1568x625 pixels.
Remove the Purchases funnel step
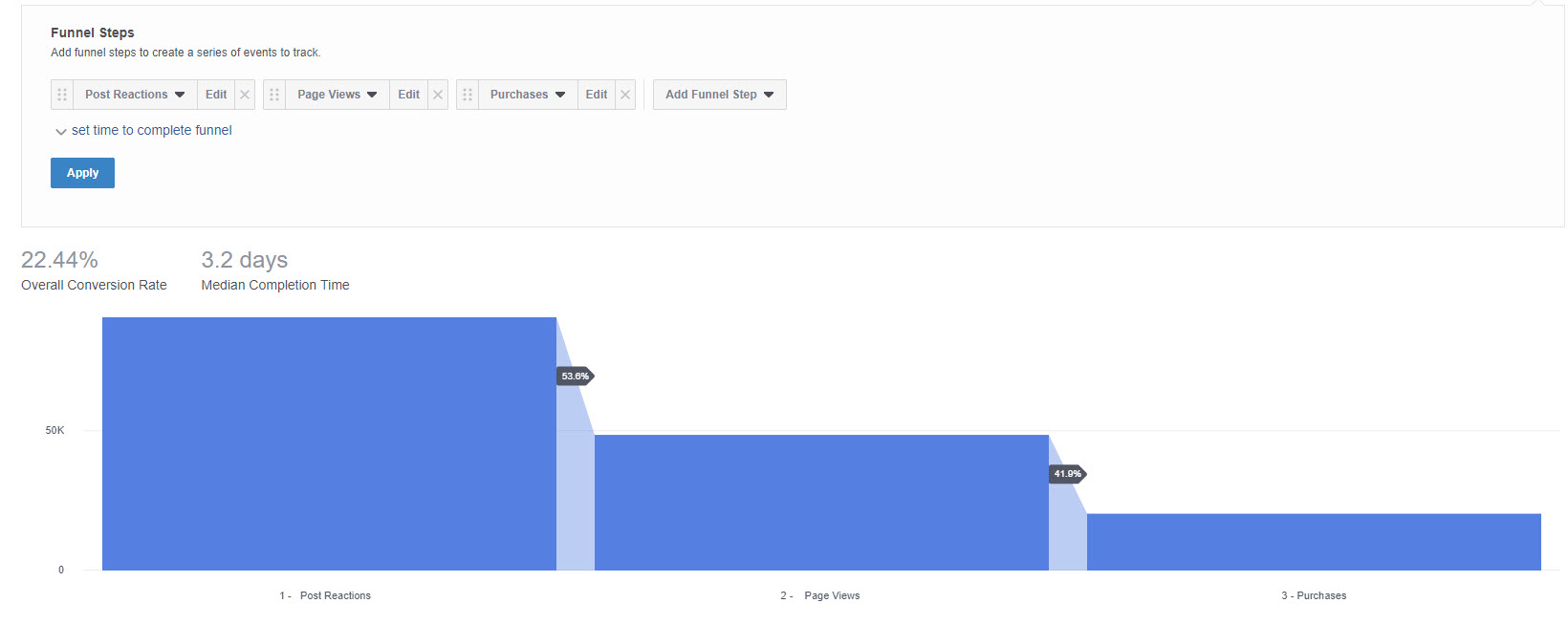click(x=625, y=95)
